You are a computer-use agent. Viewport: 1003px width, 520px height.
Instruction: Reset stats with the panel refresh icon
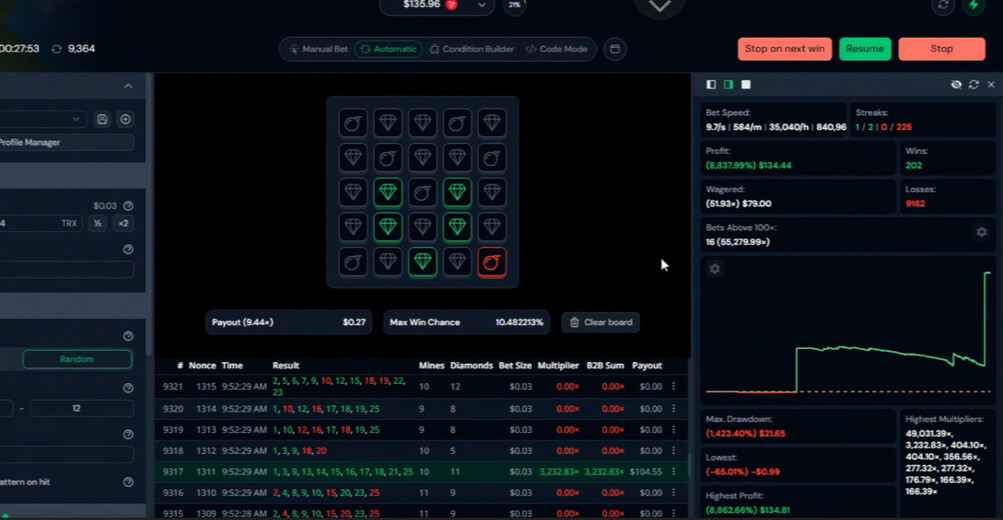[973, 85]
